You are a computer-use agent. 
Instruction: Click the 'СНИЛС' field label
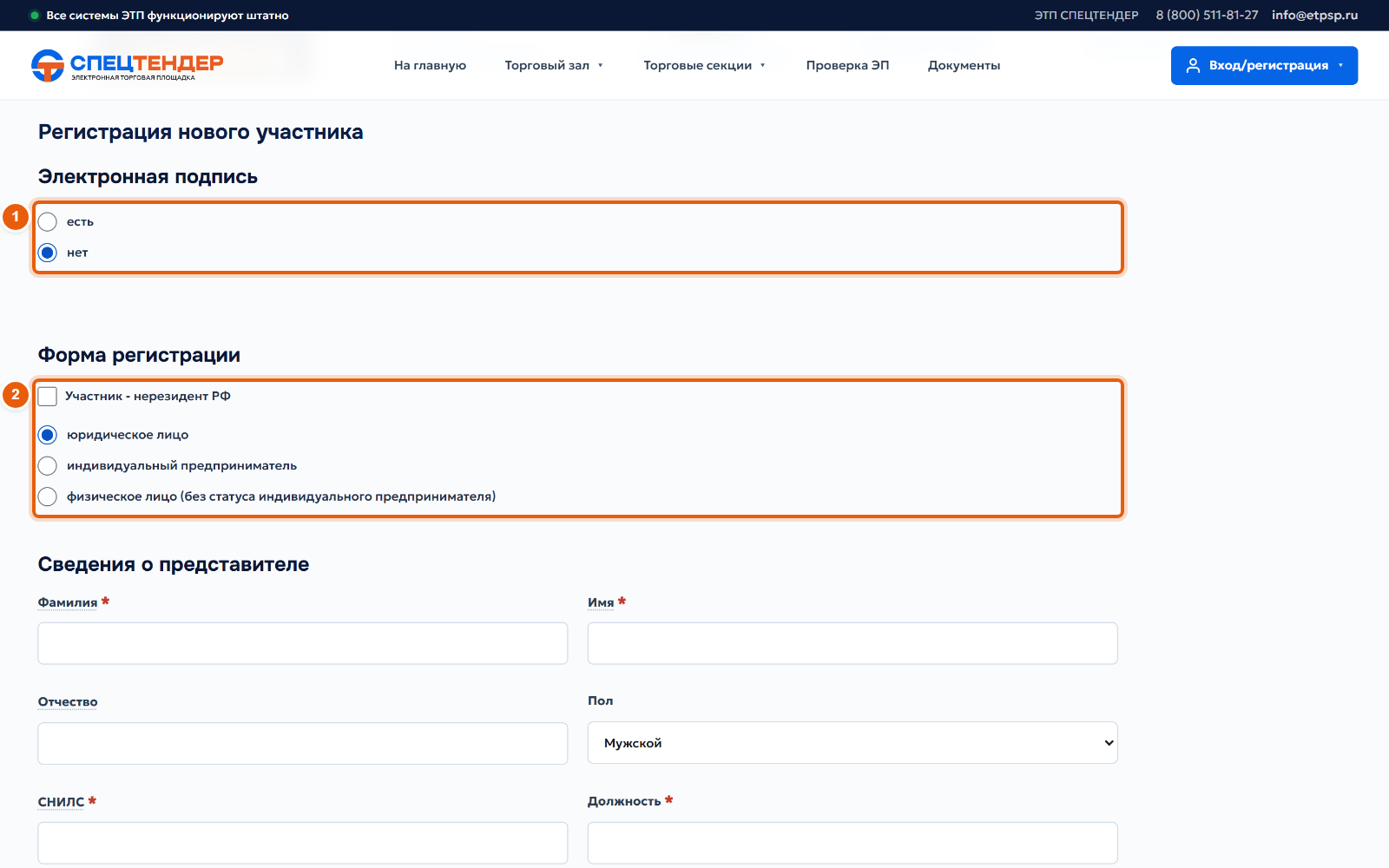click(61, 802)
